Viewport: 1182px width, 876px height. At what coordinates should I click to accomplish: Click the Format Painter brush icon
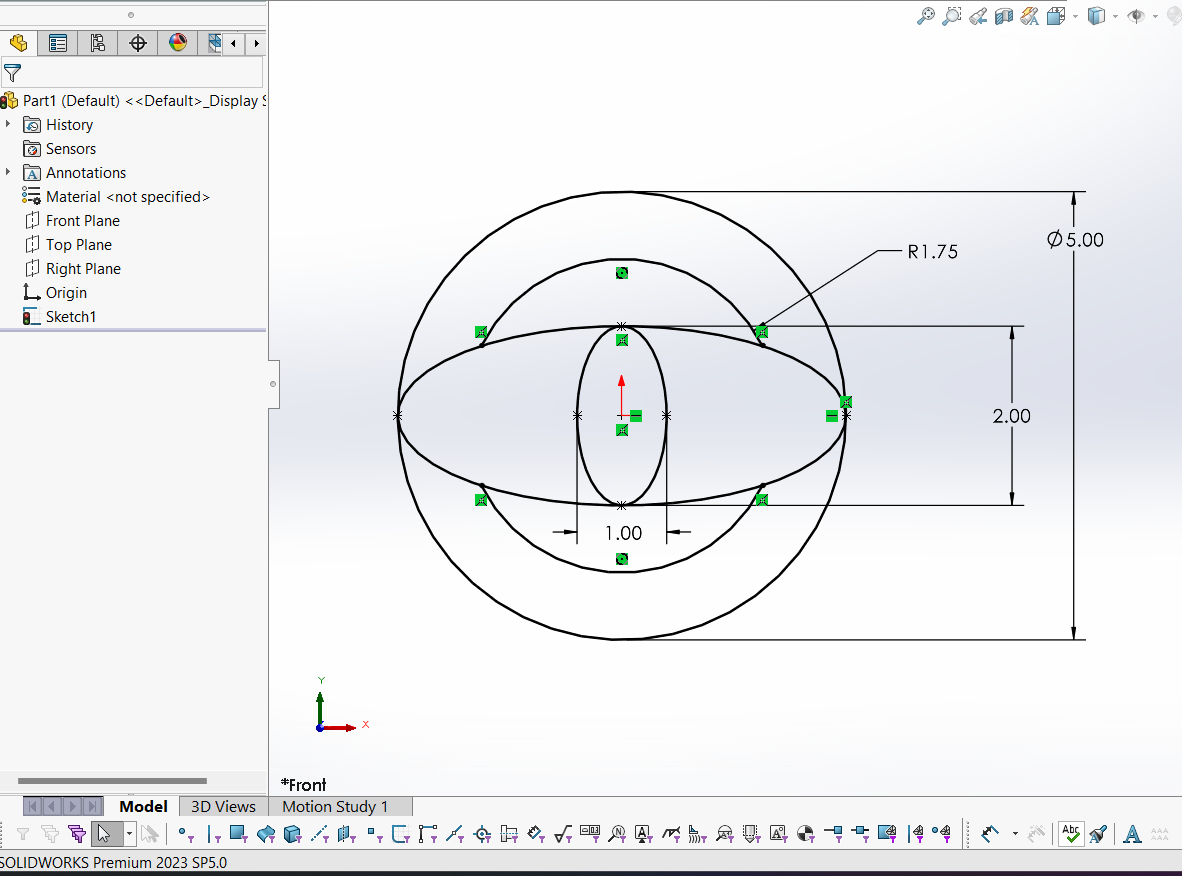[x=1098, y=834]
